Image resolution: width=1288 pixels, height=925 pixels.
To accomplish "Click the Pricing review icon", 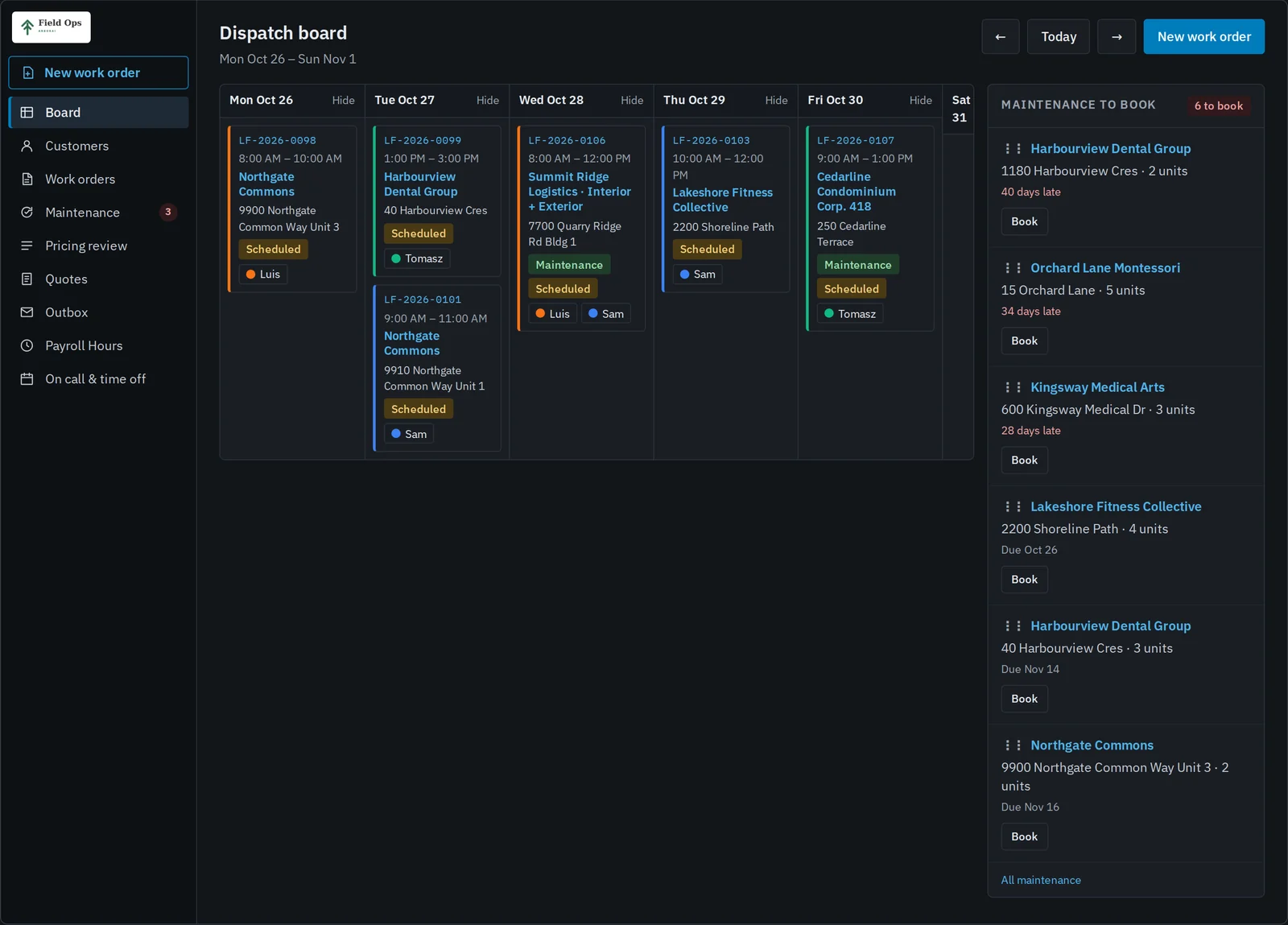I will pos(27,246).
